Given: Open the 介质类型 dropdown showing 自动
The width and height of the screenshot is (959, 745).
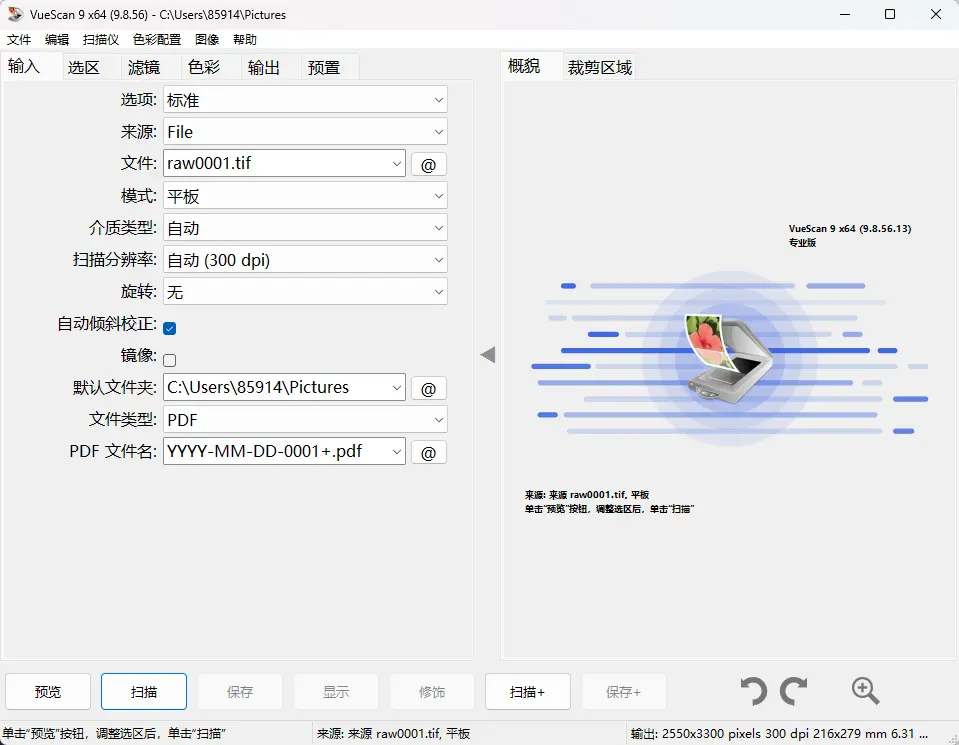Looking at the screenshot, I should pyautogui.click(x=305, y=228).
